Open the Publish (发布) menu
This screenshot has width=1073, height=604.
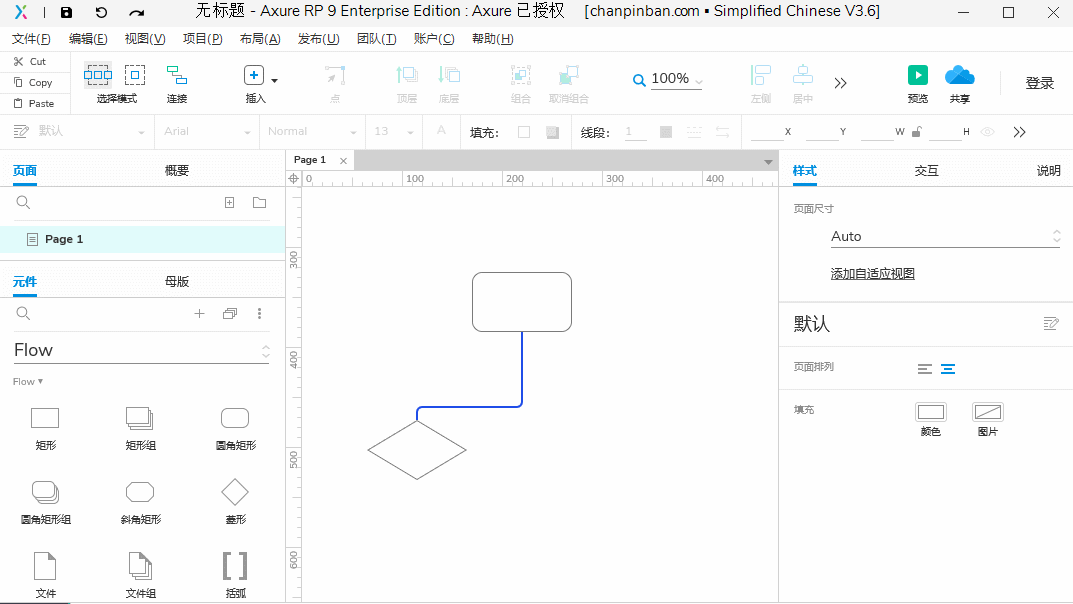318,39
